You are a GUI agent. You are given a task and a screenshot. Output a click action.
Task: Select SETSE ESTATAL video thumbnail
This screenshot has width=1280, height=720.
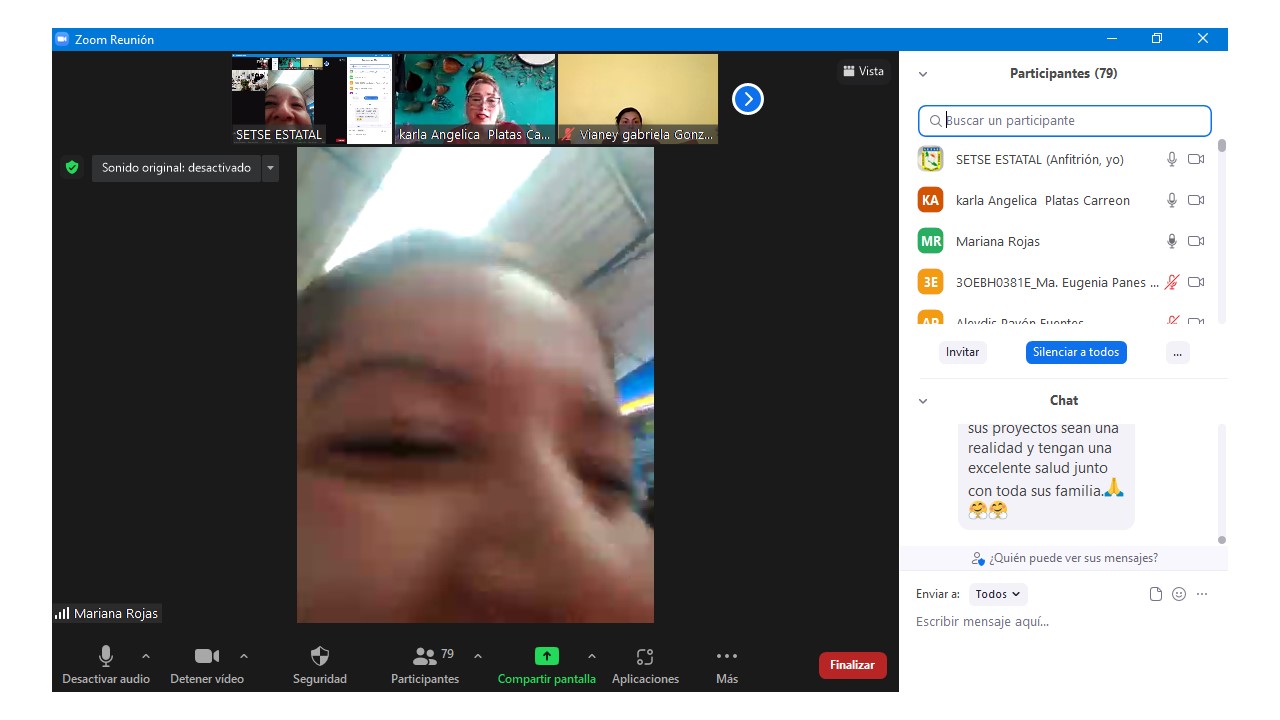point(312,99)
